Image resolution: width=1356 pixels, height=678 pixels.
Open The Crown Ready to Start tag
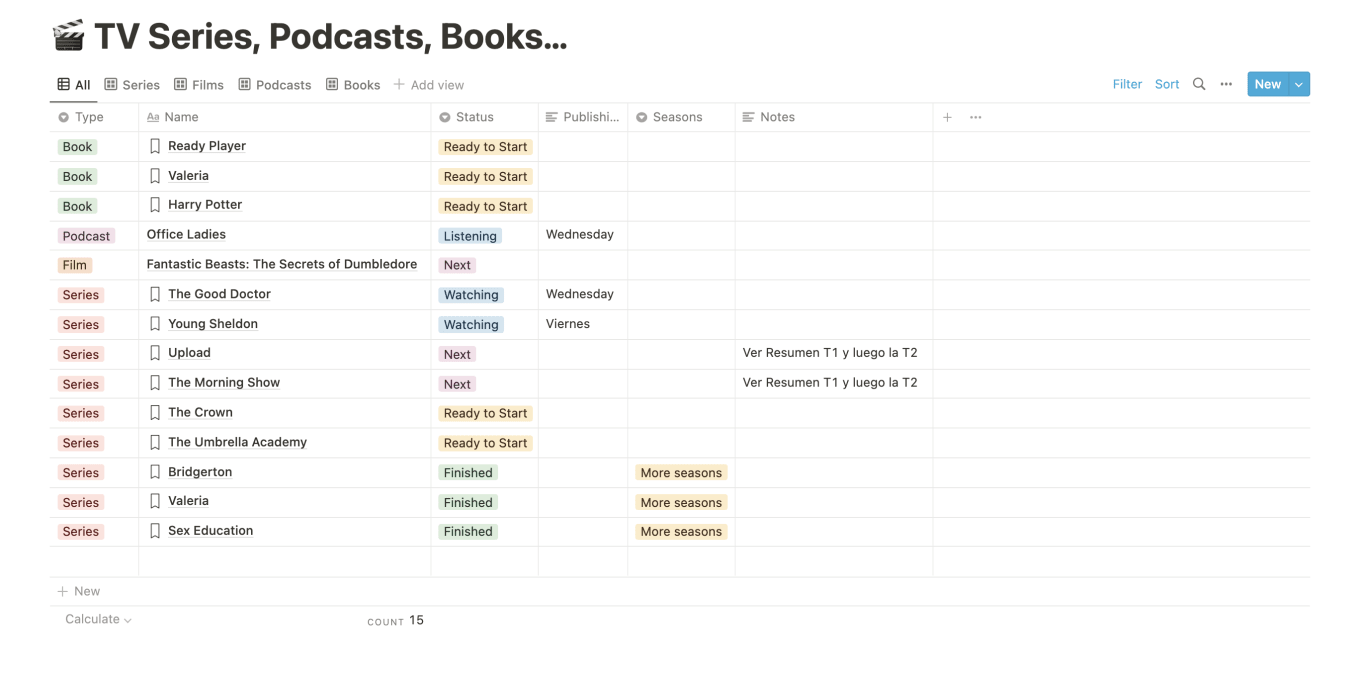click(485, 413)
